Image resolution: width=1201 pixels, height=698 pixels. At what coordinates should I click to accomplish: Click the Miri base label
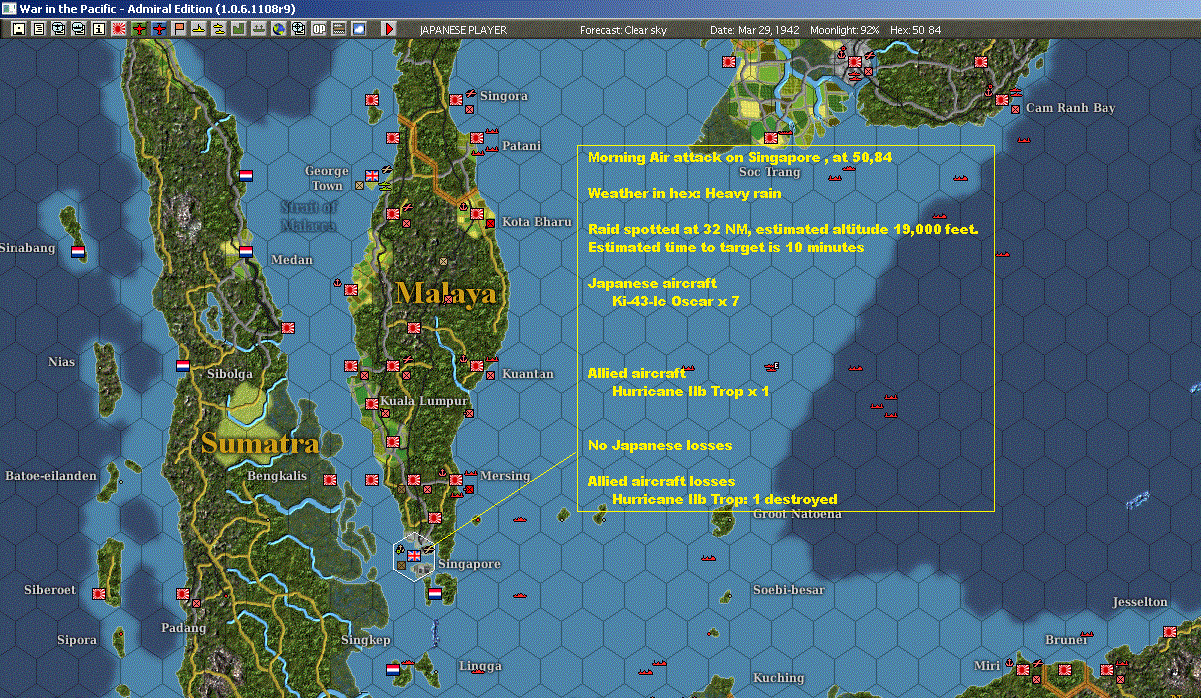986,666
